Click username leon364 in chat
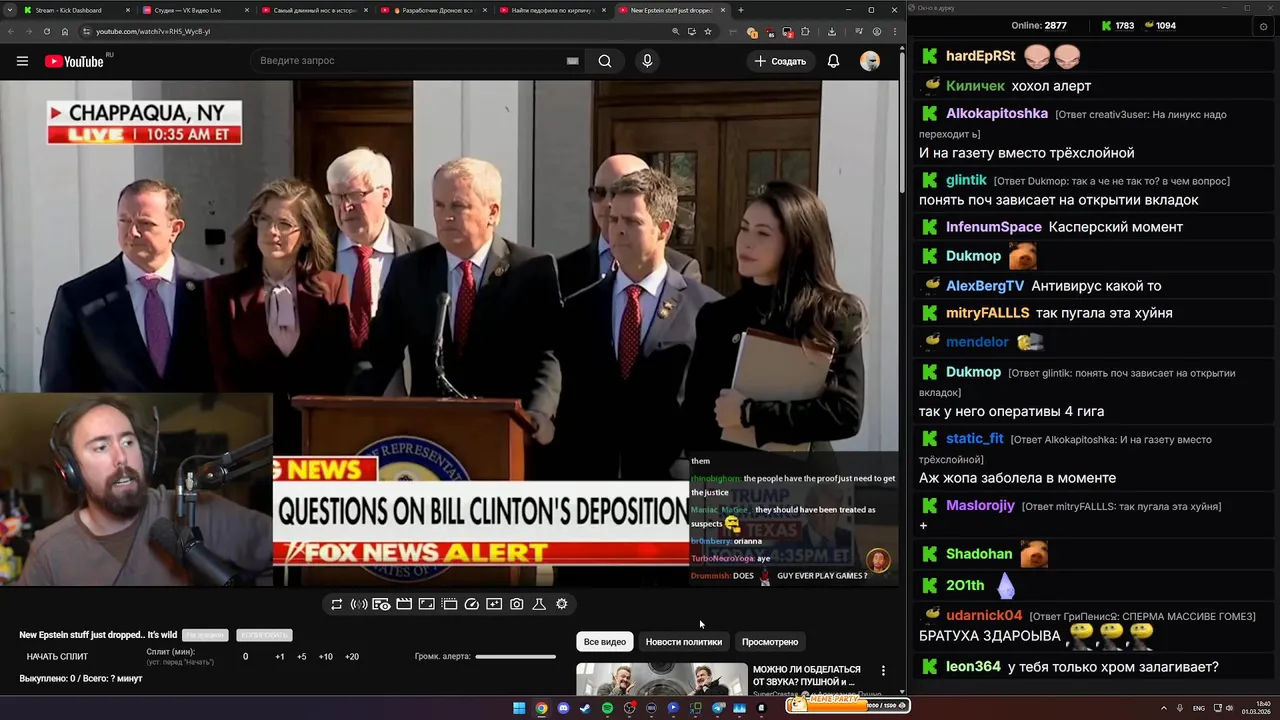 point(973,667)
